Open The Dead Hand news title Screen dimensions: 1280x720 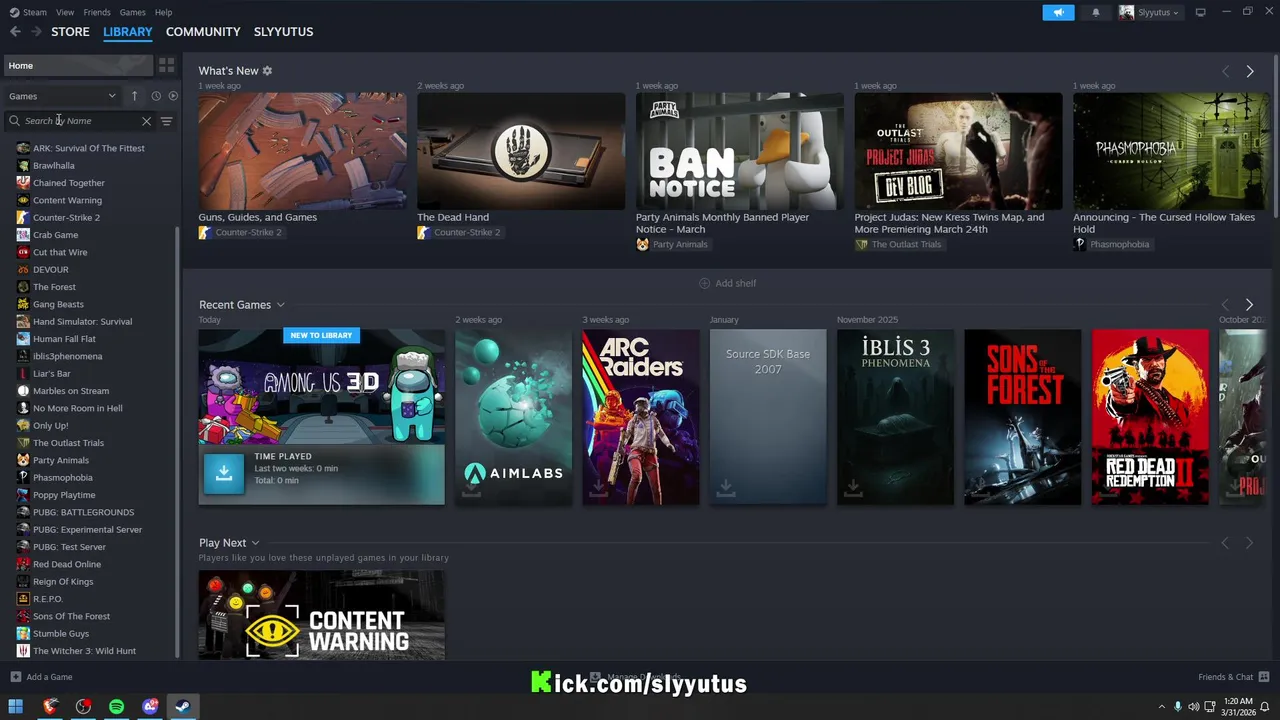pyautogui.click(x=453, y=217)
